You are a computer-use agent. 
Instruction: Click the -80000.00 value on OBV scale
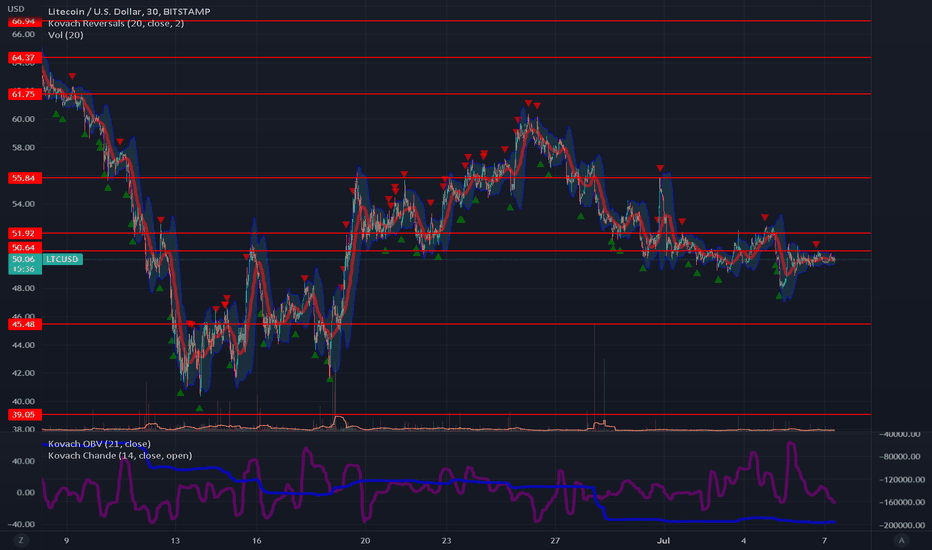[x=901, y=457]
